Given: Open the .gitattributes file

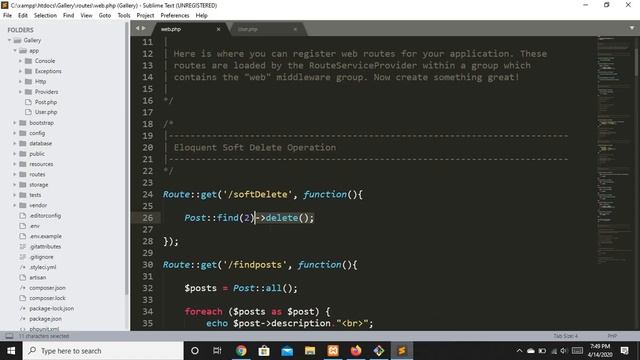Looking at the screenshot, I should [45, 247].
